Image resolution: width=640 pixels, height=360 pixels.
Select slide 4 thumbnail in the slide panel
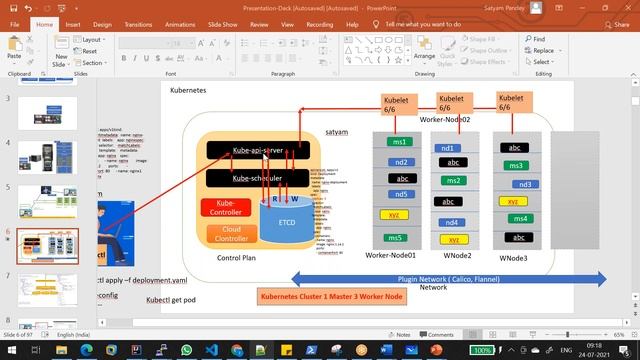point(47,158)
